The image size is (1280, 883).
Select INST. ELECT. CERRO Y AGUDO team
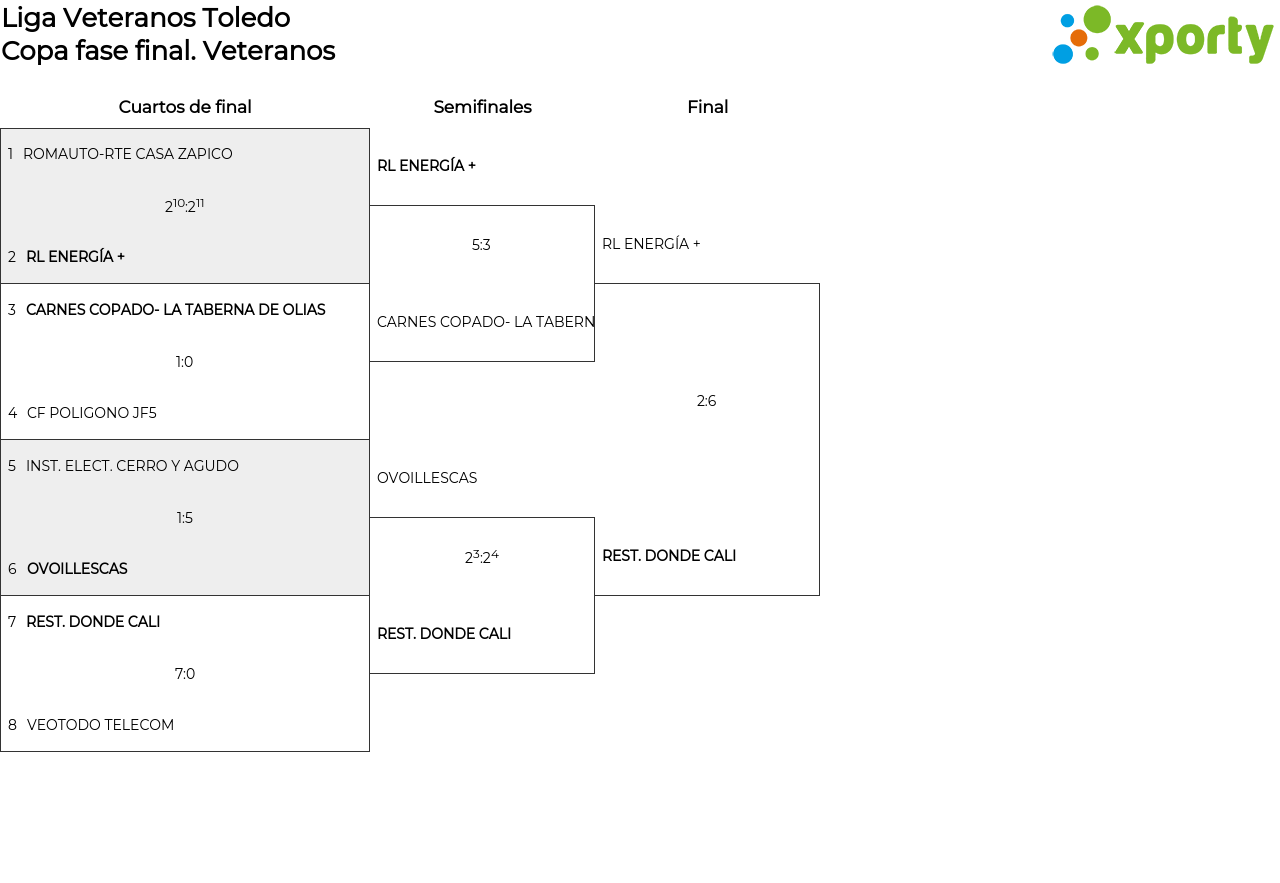click(x=132, y=466)
